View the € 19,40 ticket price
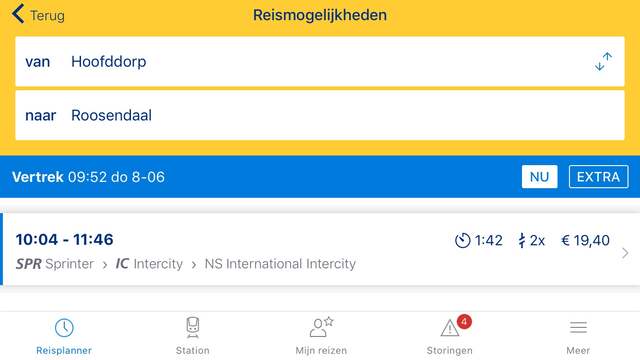Viewport: 640px width, 360px height. (585, 240)
